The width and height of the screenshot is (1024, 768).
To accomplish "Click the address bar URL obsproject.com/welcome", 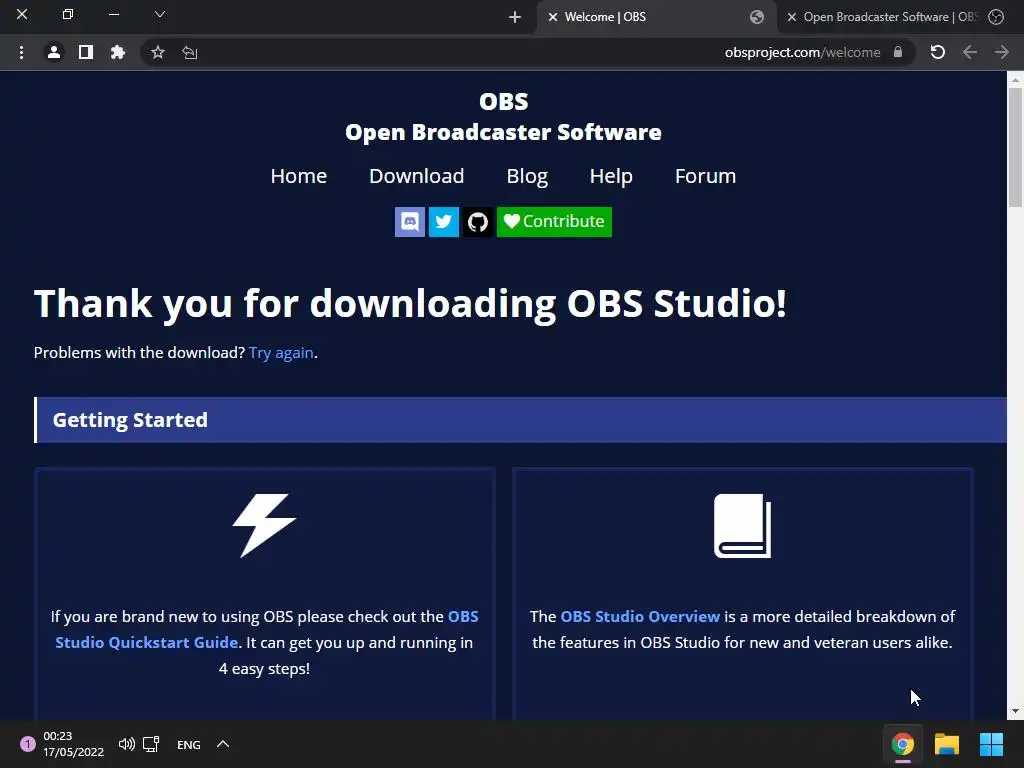I will coord(802,52).
